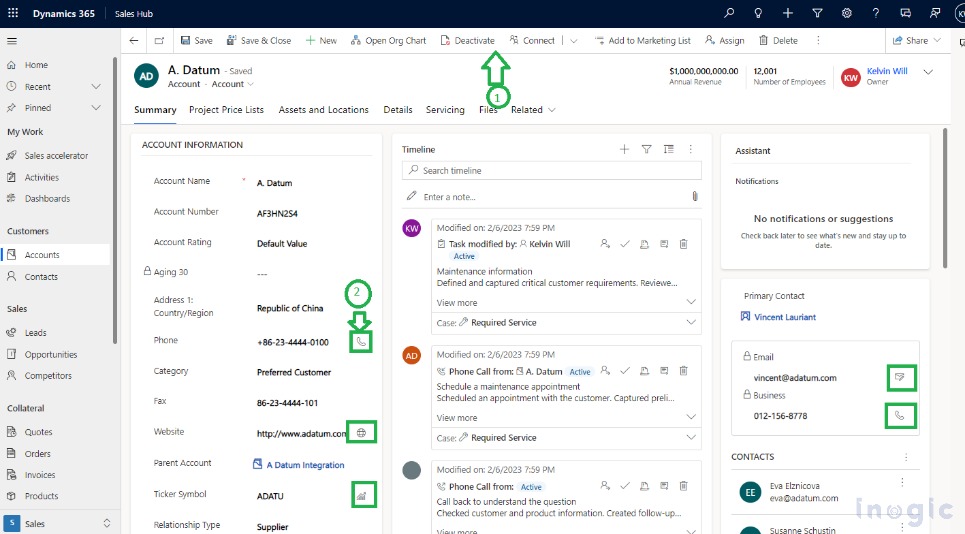
Task: Switch to the Details tab
Action: click(x=398, y=110)
